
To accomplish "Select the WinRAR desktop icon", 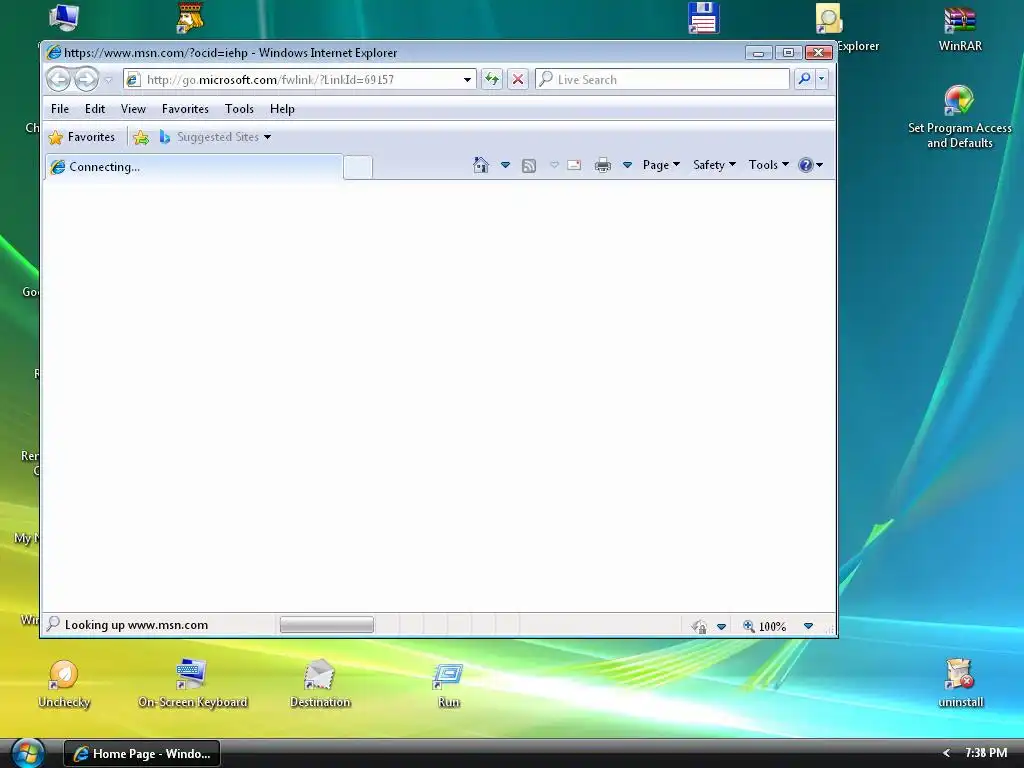I will pos(959,29).
